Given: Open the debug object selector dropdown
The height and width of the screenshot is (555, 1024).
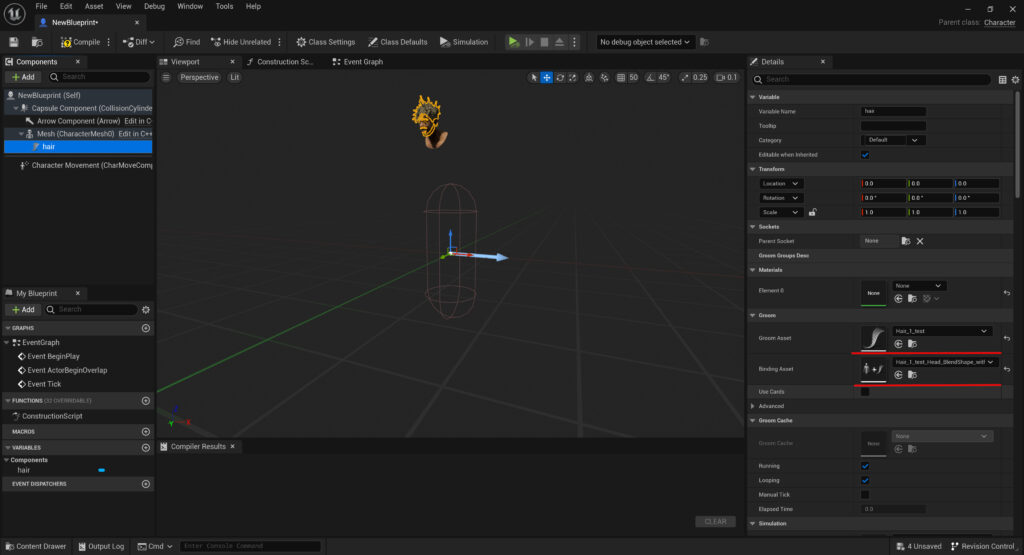Looking at the screenshot, I should pos(645,42).
